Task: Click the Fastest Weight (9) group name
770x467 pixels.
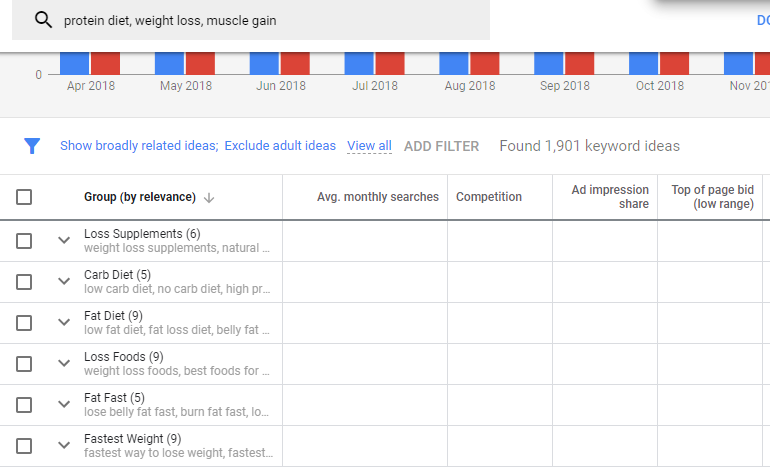Action: click(x=133, y=439)
